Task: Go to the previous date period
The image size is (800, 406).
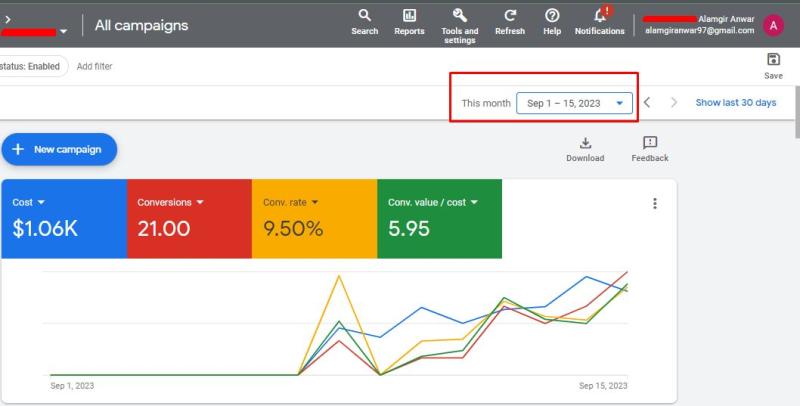Action: [x=648, y=103]
